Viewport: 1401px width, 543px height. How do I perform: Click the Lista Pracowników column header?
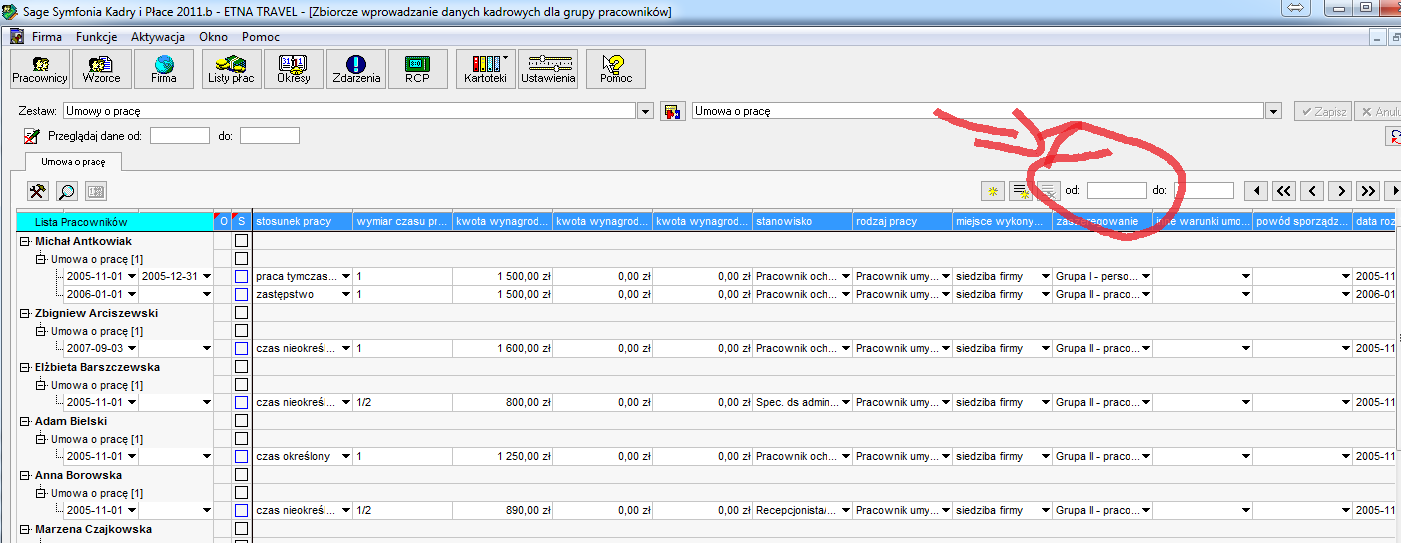(x=115, y=221)
